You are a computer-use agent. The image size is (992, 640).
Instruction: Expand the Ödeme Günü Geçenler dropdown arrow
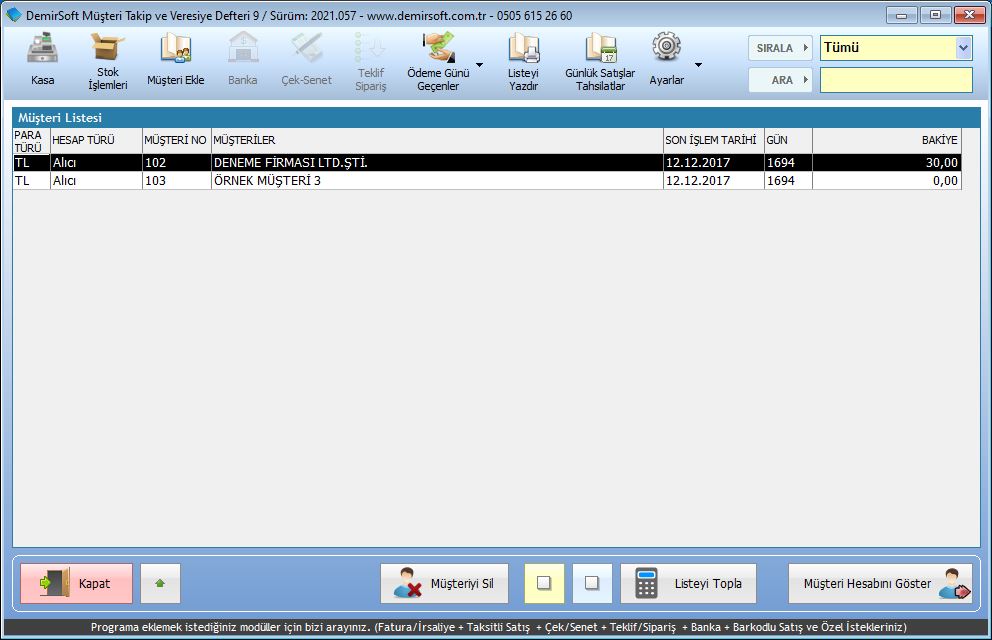(480, 65)
